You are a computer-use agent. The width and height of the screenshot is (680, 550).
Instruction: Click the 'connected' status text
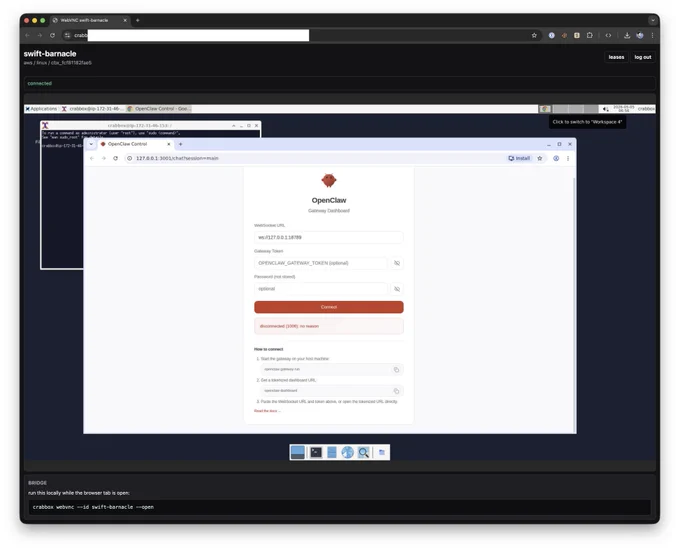[39, 83]
